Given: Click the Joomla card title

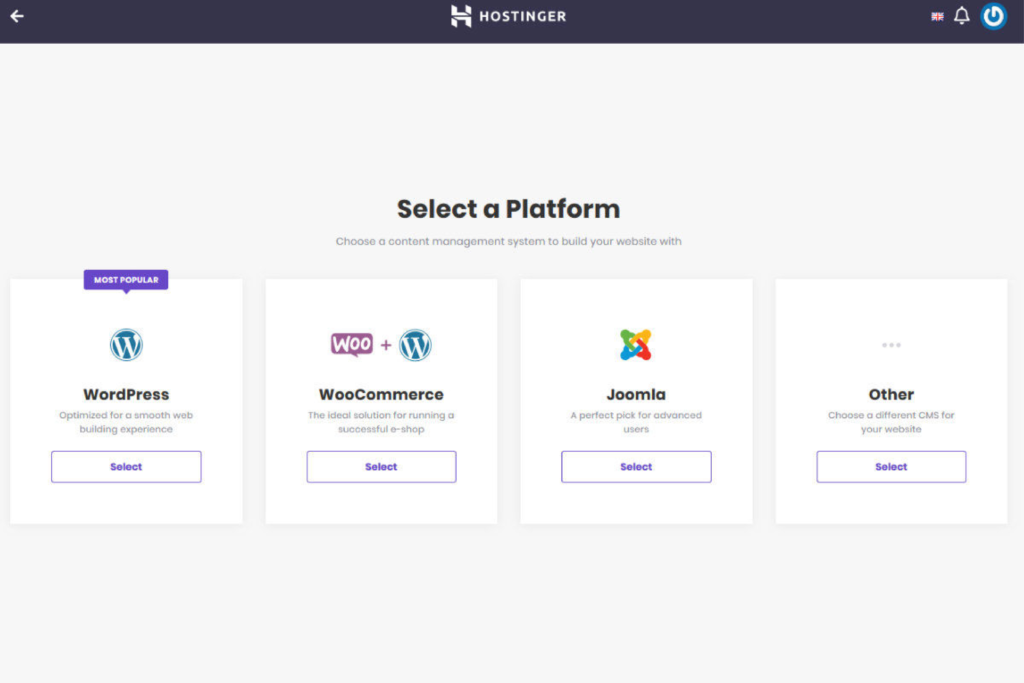Looking at the screenshot, I should pos(636,394).
